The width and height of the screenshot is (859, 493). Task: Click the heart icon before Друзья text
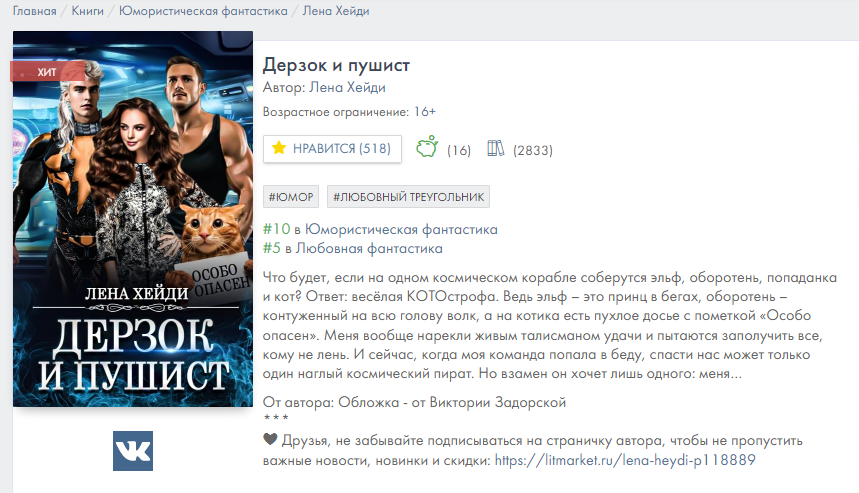270,439
